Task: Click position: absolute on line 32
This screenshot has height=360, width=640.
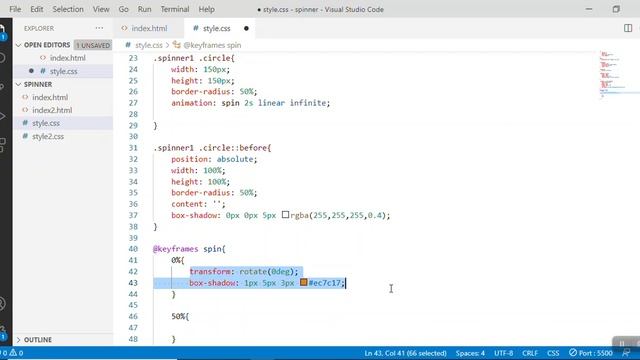Action: pyautogui.click(x=214, y=159)
